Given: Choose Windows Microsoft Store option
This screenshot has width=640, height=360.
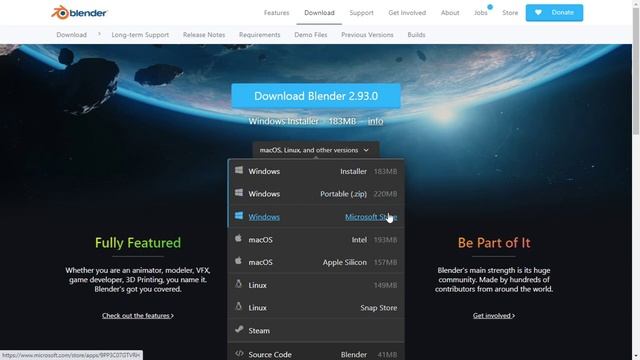Looking at the screenshot, I should (x=316, y=217).
